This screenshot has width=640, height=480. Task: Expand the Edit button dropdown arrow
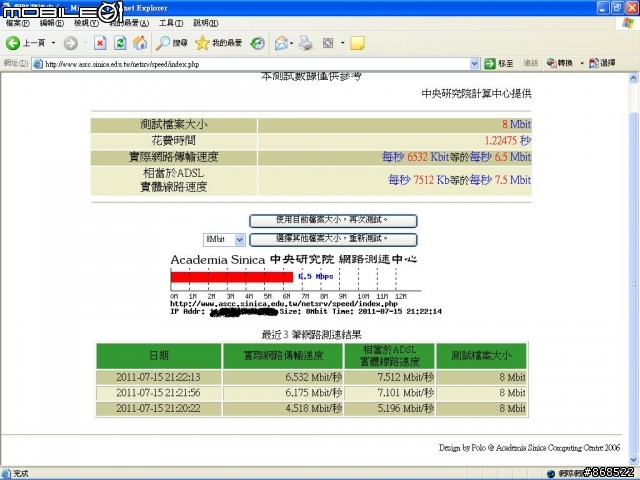[342, 43]
